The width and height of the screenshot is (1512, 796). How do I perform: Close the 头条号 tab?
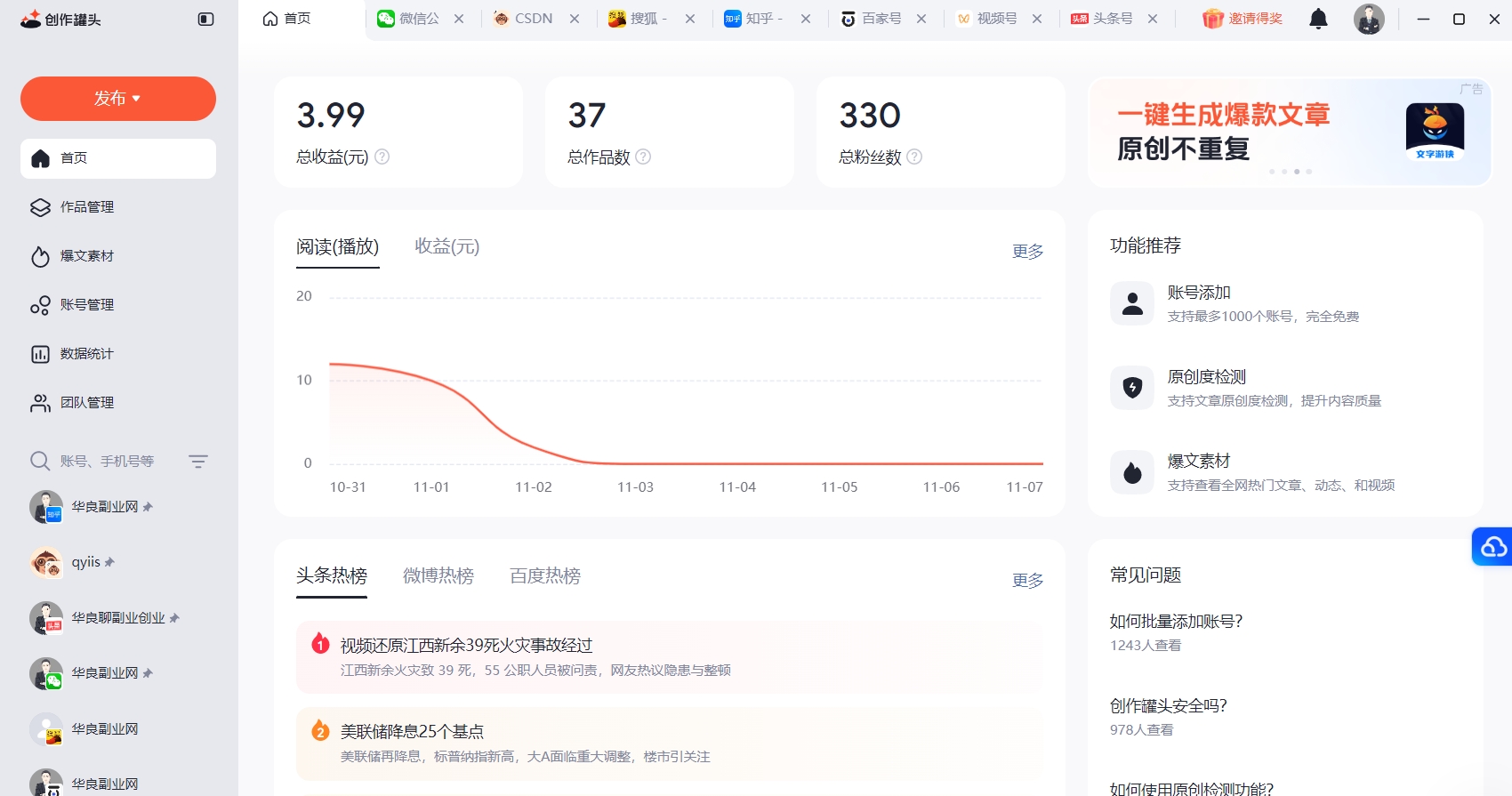1153,19
